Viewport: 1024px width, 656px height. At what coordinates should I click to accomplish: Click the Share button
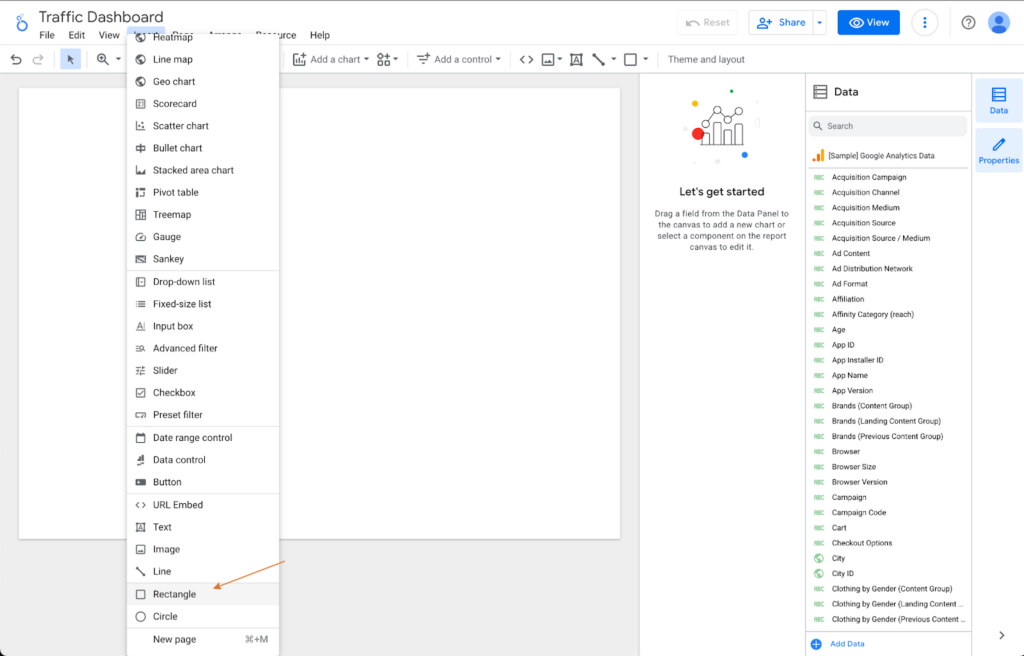click(x=781, y=22)
